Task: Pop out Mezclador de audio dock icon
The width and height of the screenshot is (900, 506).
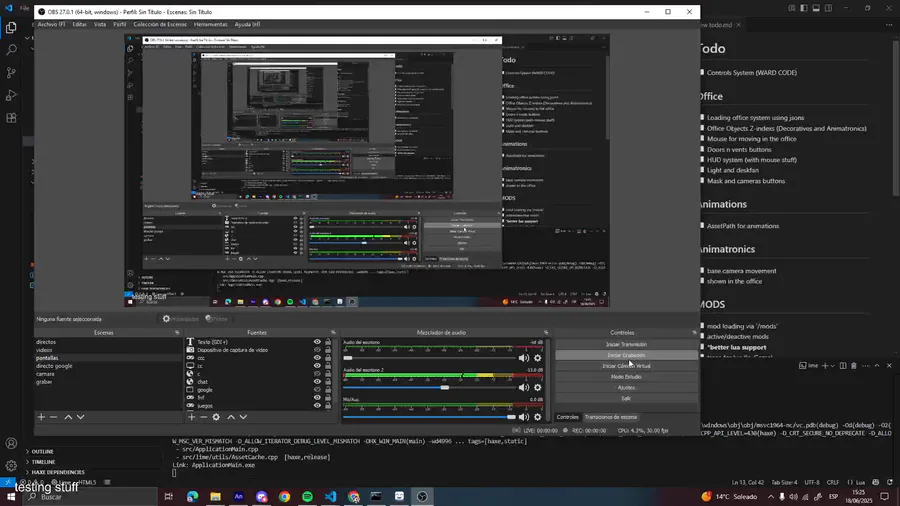Action: 546,333
